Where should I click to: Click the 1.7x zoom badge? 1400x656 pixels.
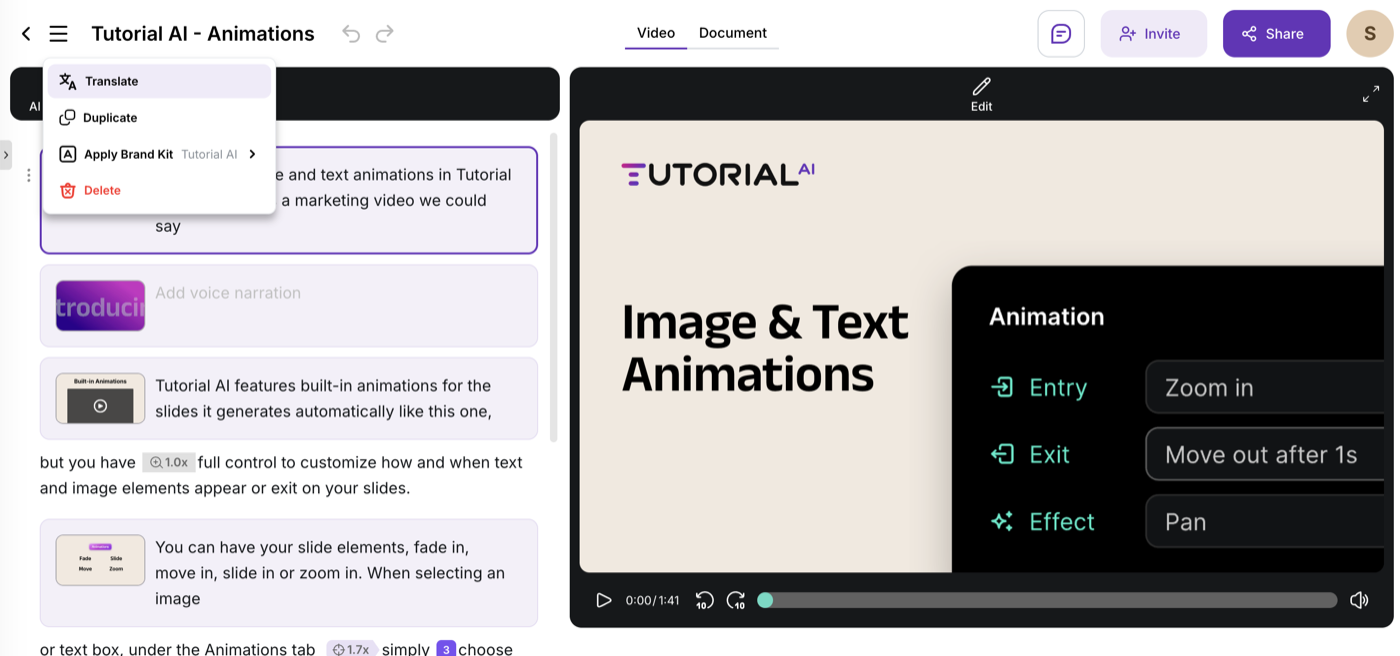point(351,649)
